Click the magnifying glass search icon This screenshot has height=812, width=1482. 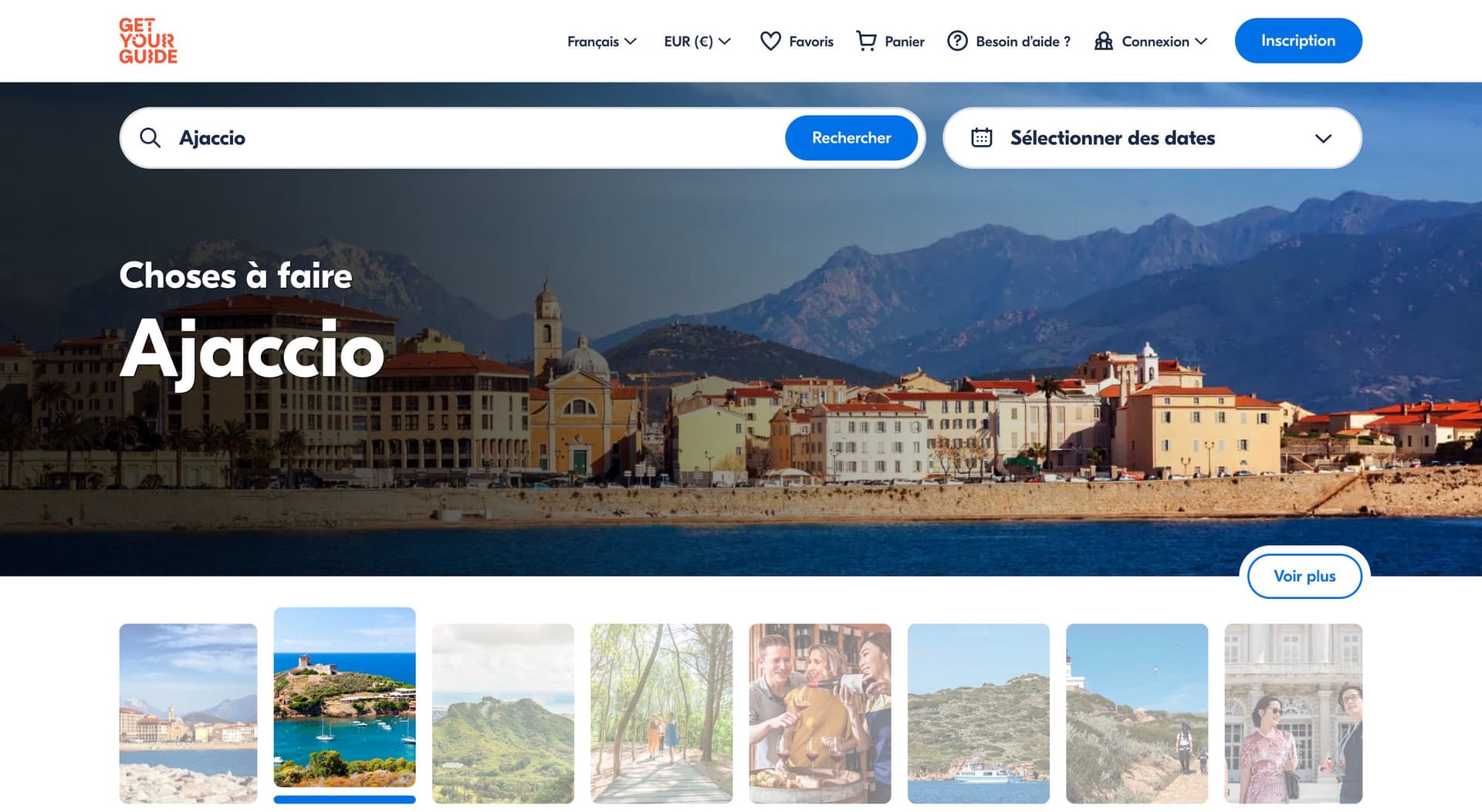pyautogui.click(x=150, y=138)
